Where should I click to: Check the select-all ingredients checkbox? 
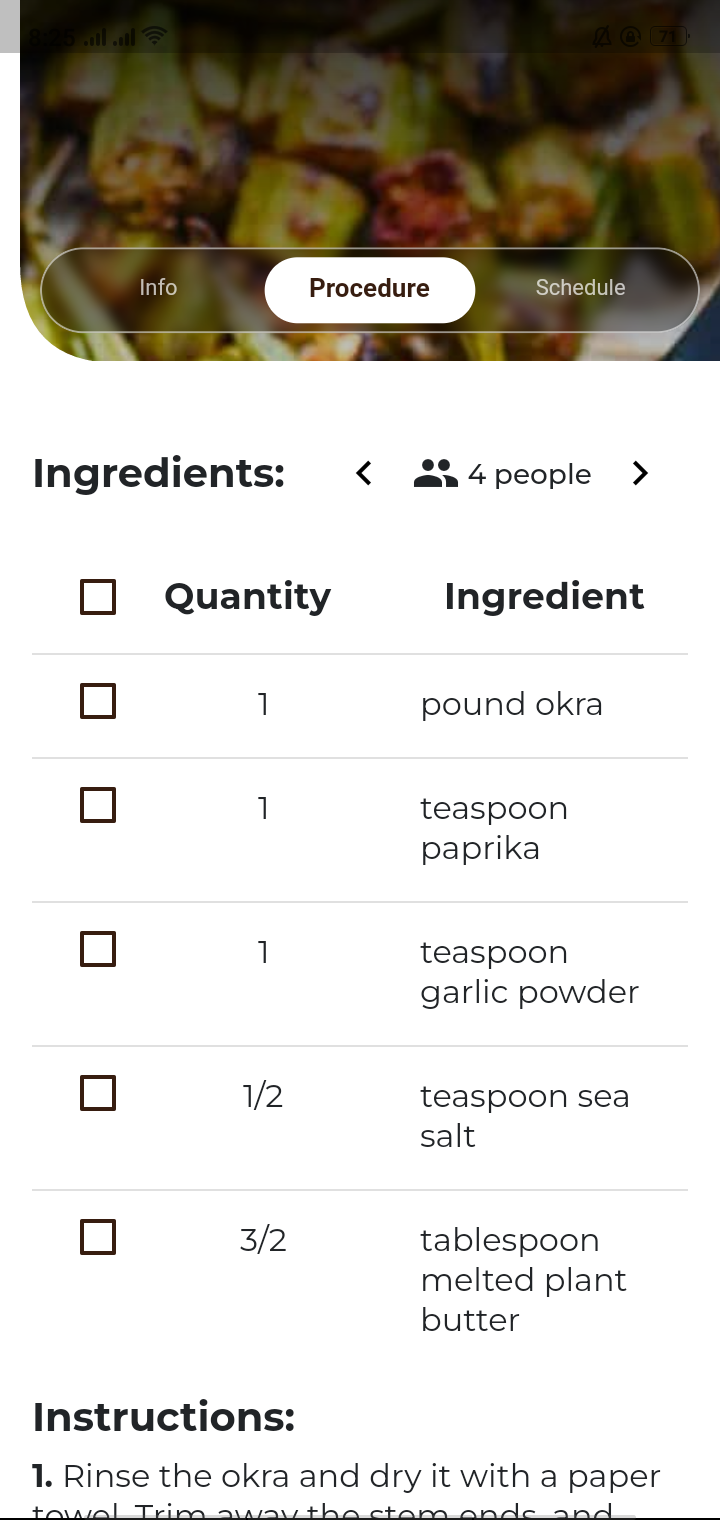pos(98,597)
